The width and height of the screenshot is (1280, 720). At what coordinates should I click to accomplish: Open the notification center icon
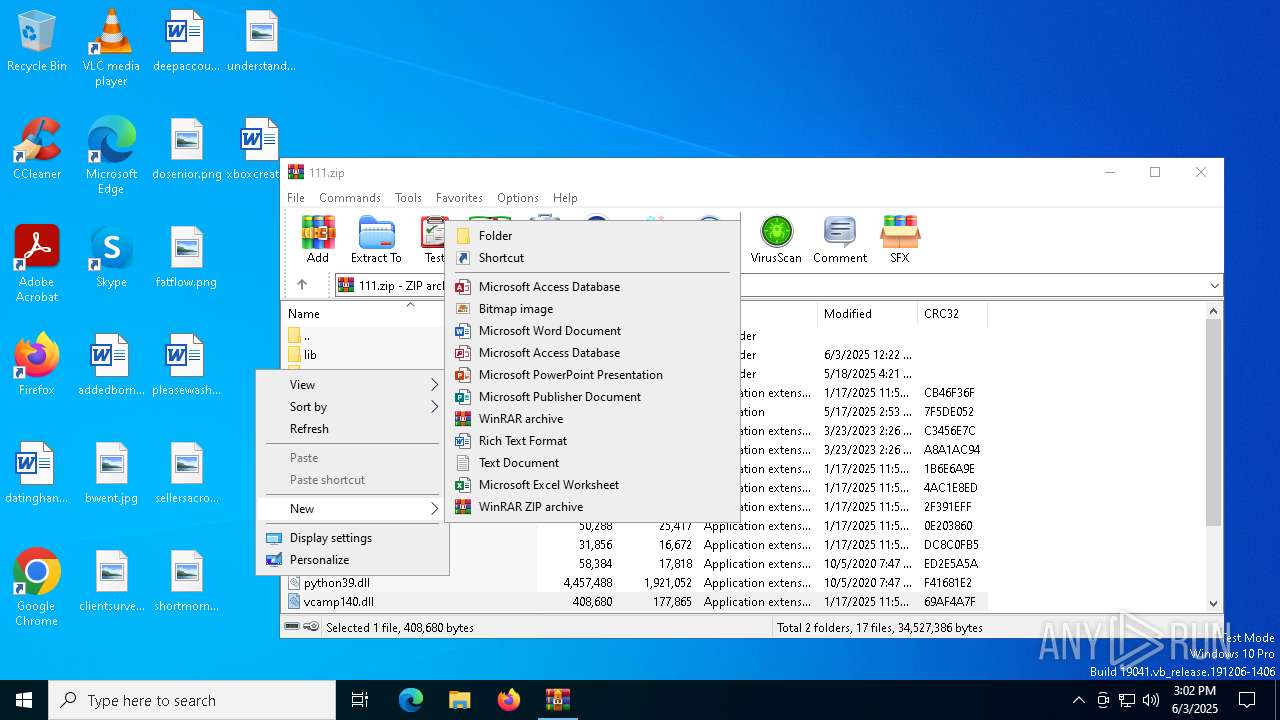[1247, 700]
